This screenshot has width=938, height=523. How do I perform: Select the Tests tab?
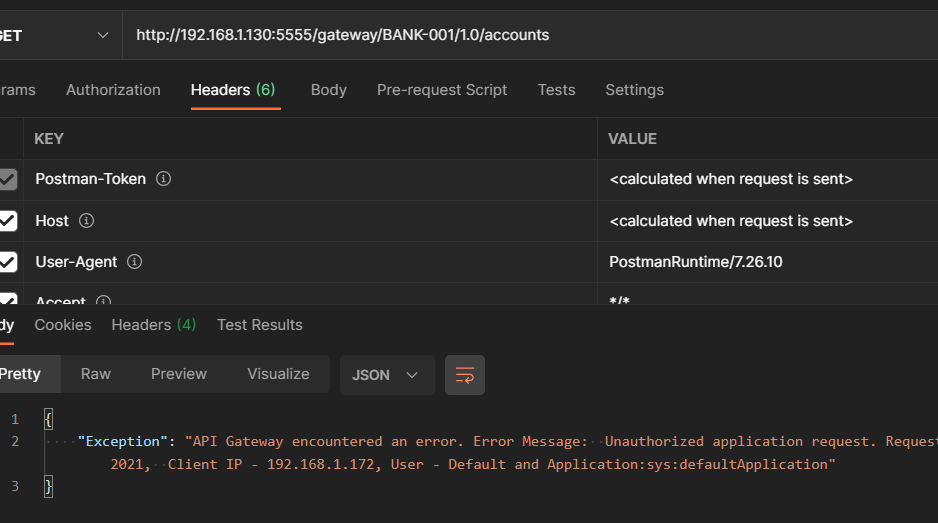556,90
